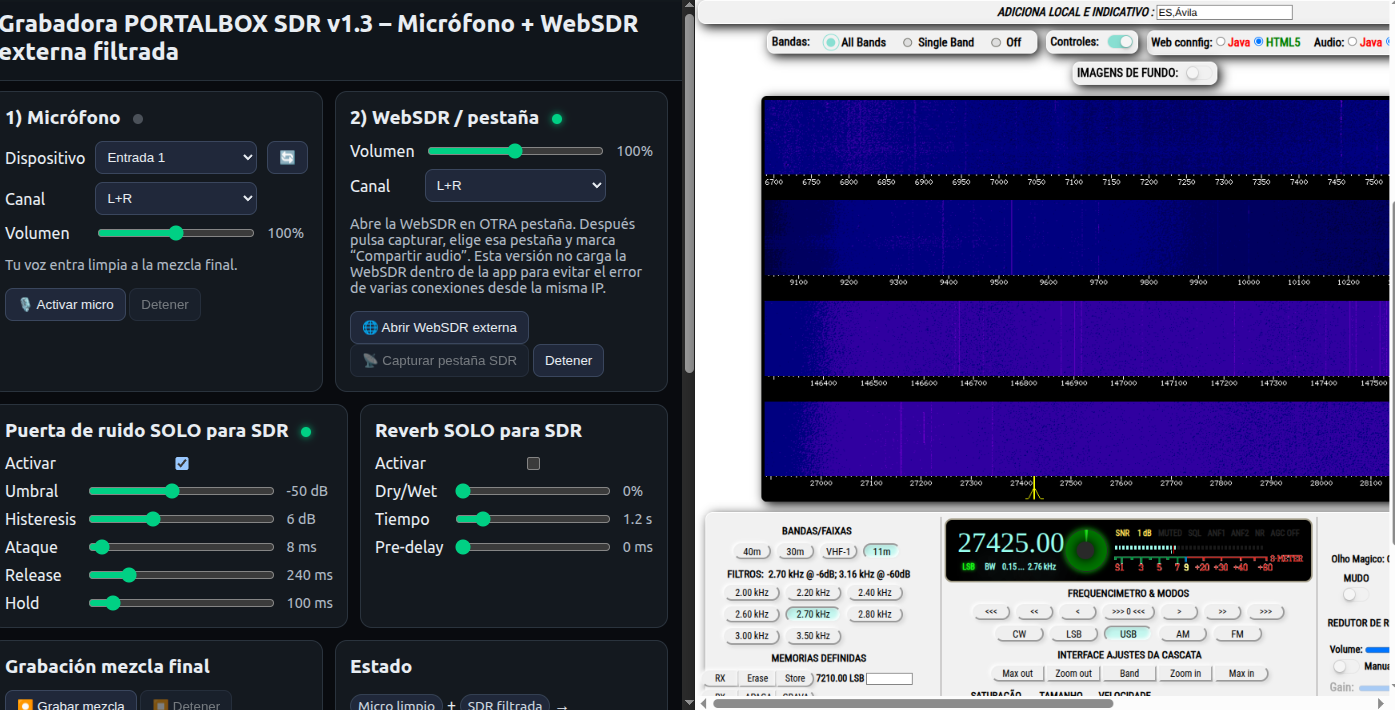Viewport: 1395px width, 710px height.
Task: Open external WebSDR with Abrir WebSDR externa
Action: [439, 328]
